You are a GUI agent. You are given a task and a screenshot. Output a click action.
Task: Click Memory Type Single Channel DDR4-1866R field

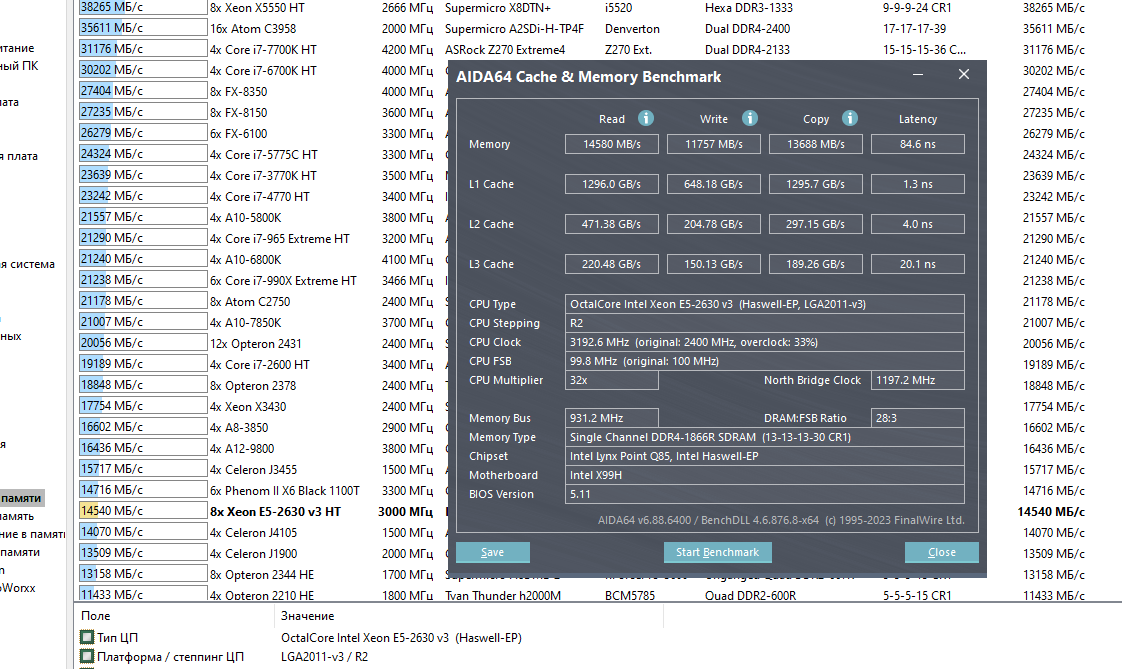click(764, 437)
